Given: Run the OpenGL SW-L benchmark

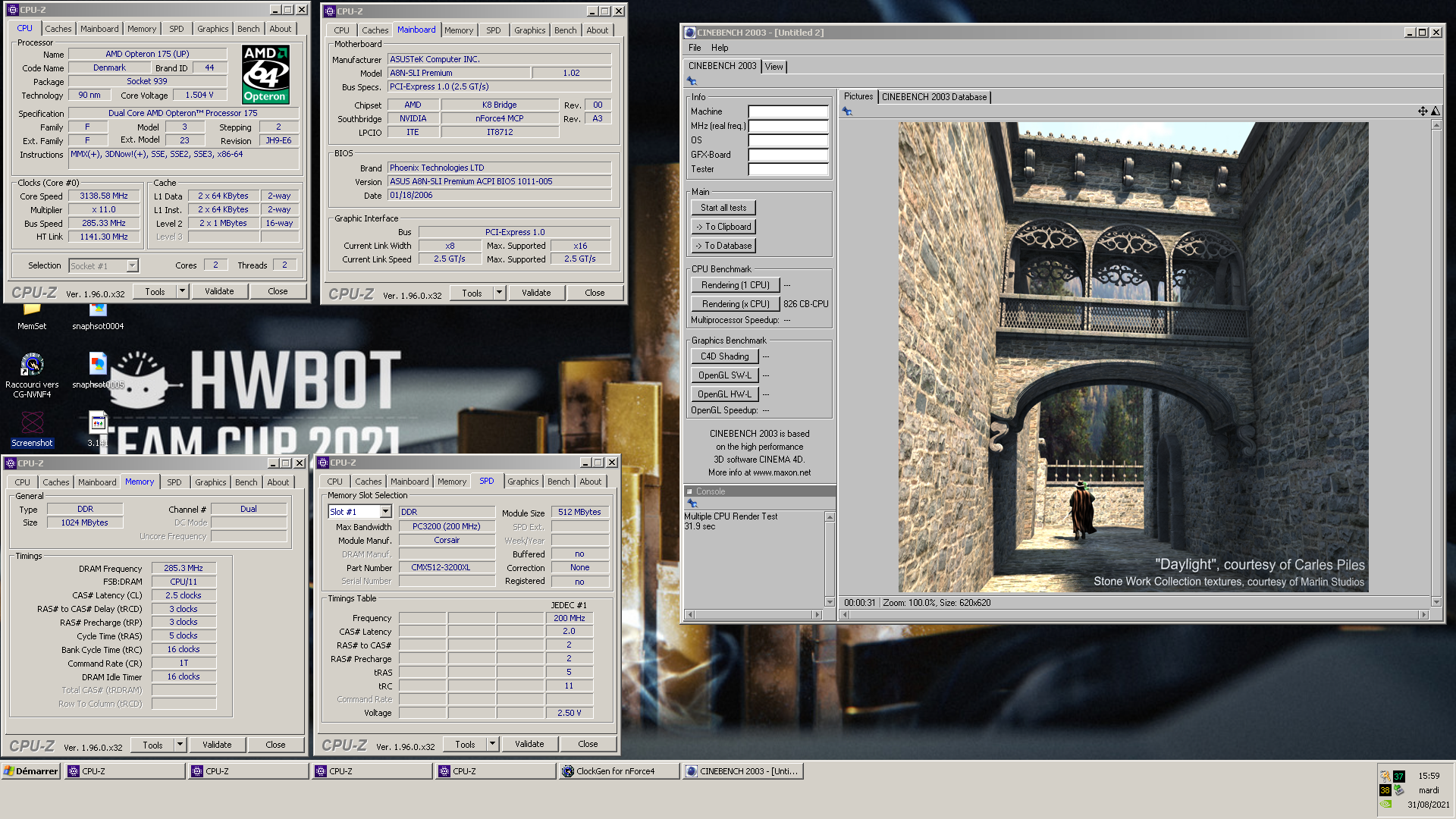Looking at the screenshot, I should tap(724, 375).
